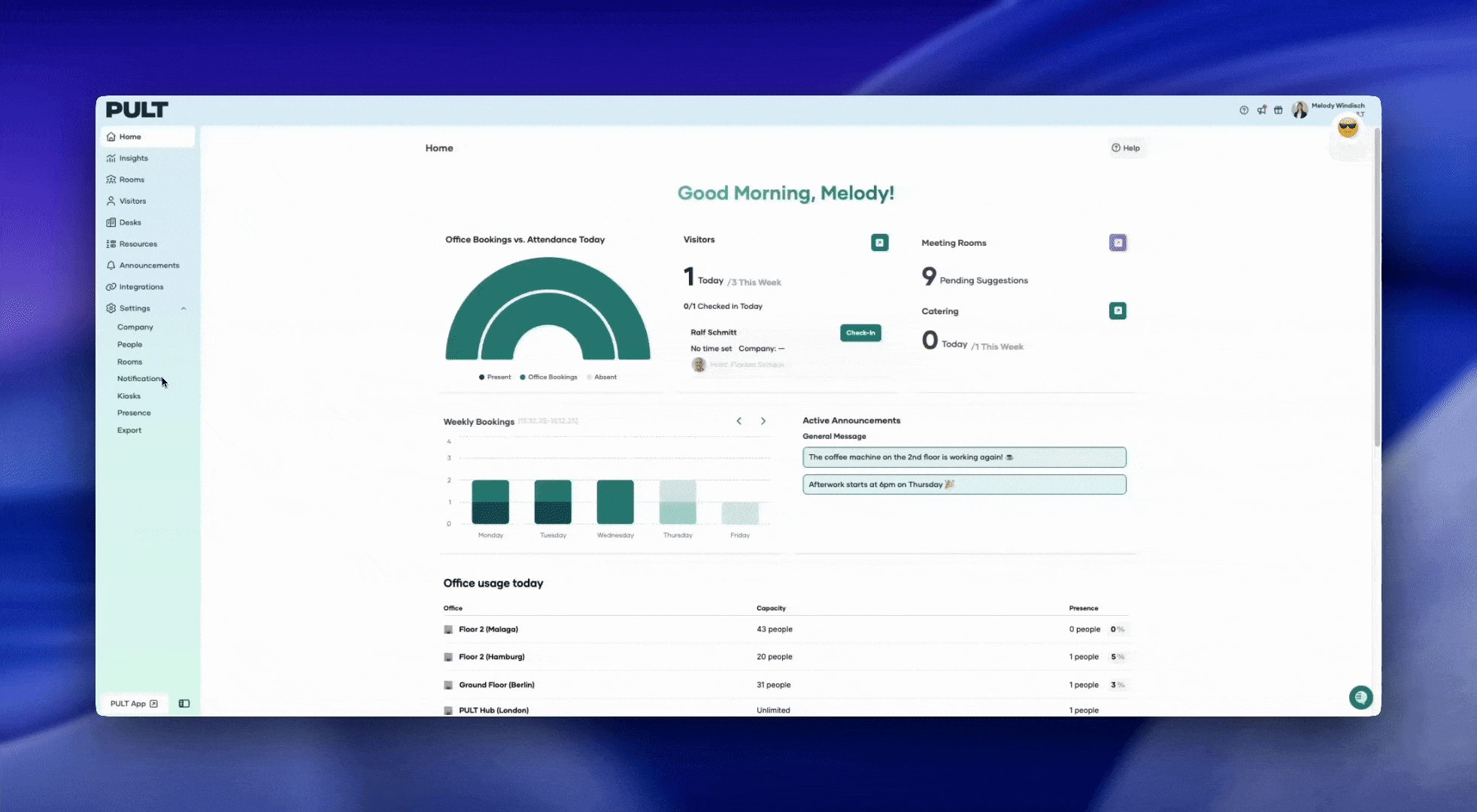Open the Catering card arrow icon
This screenshot has width=1477, height=812.
[x=1118, y=311]
